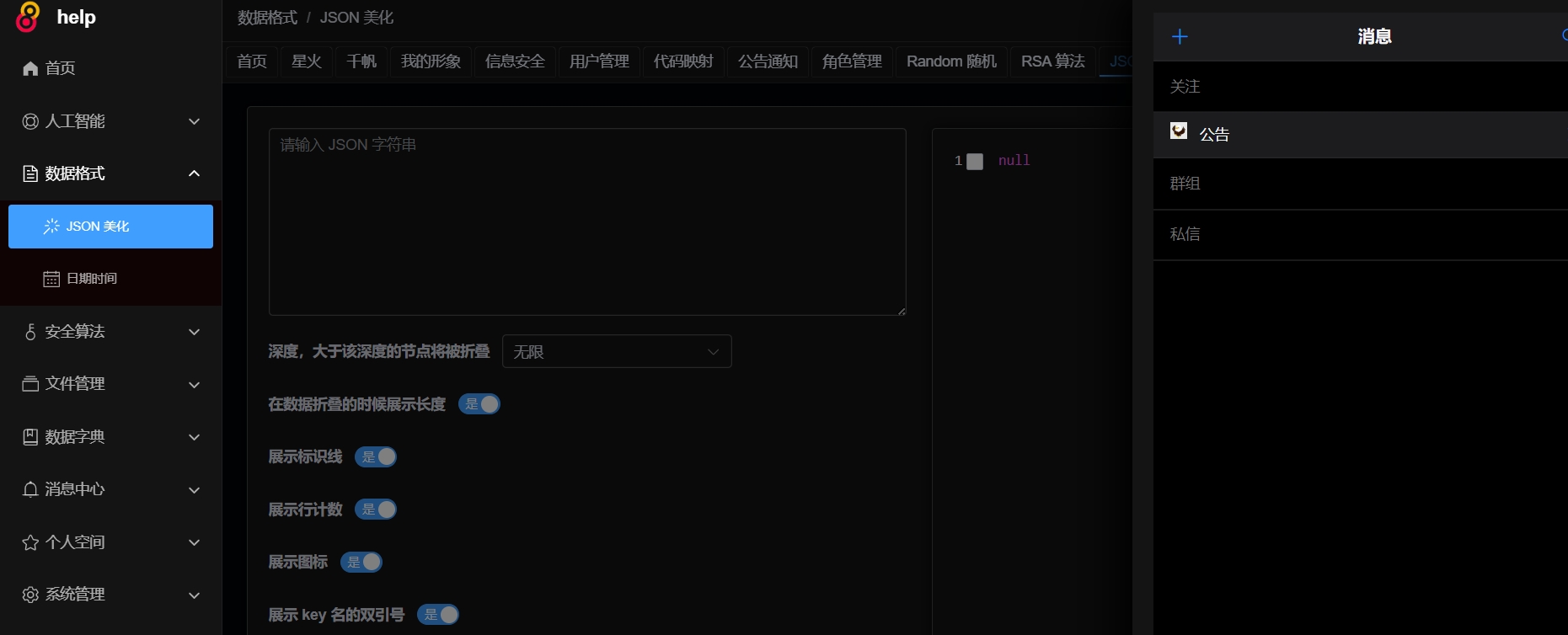
Task: Click the 个人空间 star icon
Action: 30,542
